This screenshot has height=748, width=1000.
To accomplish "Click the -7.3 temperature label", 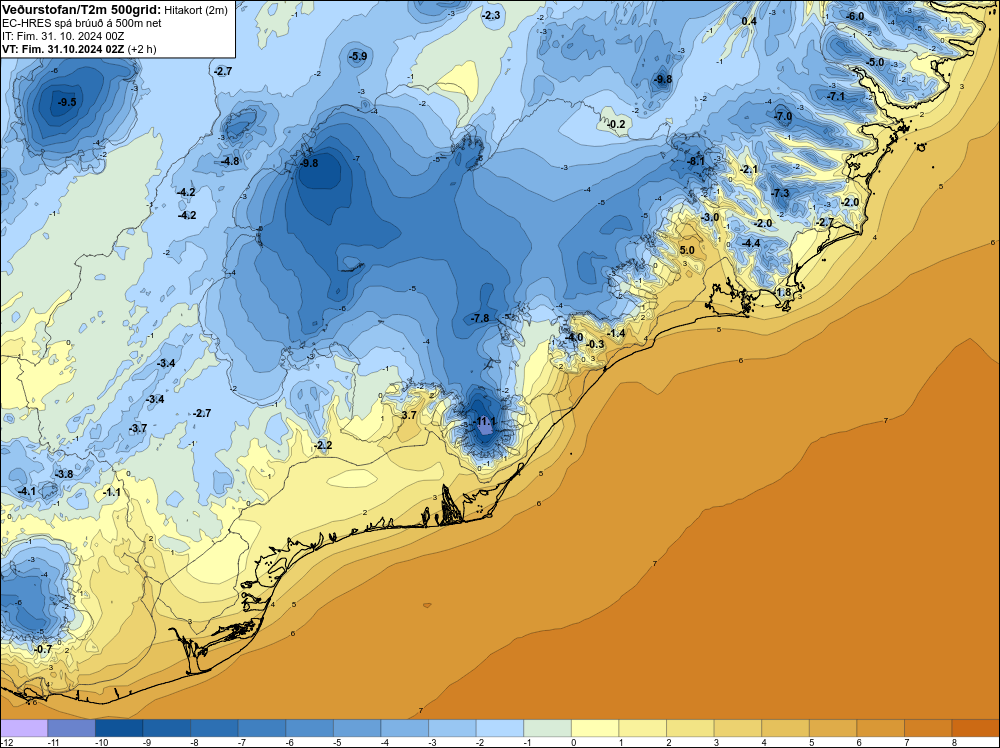I will coord(780,193).
